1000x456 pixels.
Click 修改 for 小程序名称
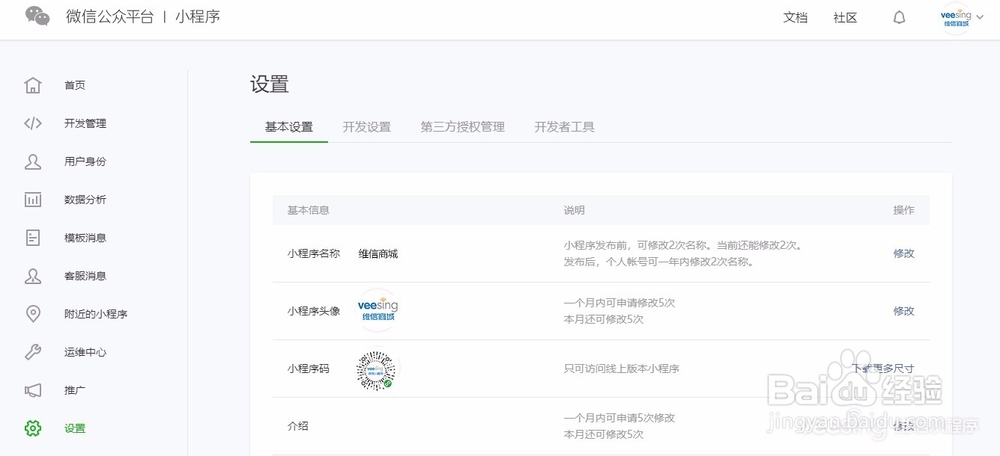tap(903, 253)
